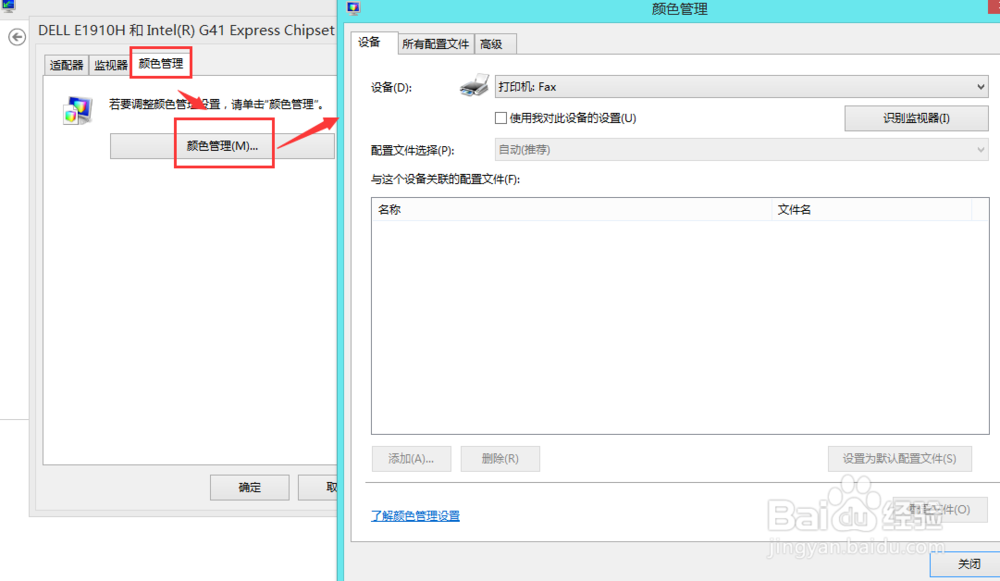This screenshot has width=1000, height=581.
Task: Click the 删除(R) button
Action: (x=500, y=458)
